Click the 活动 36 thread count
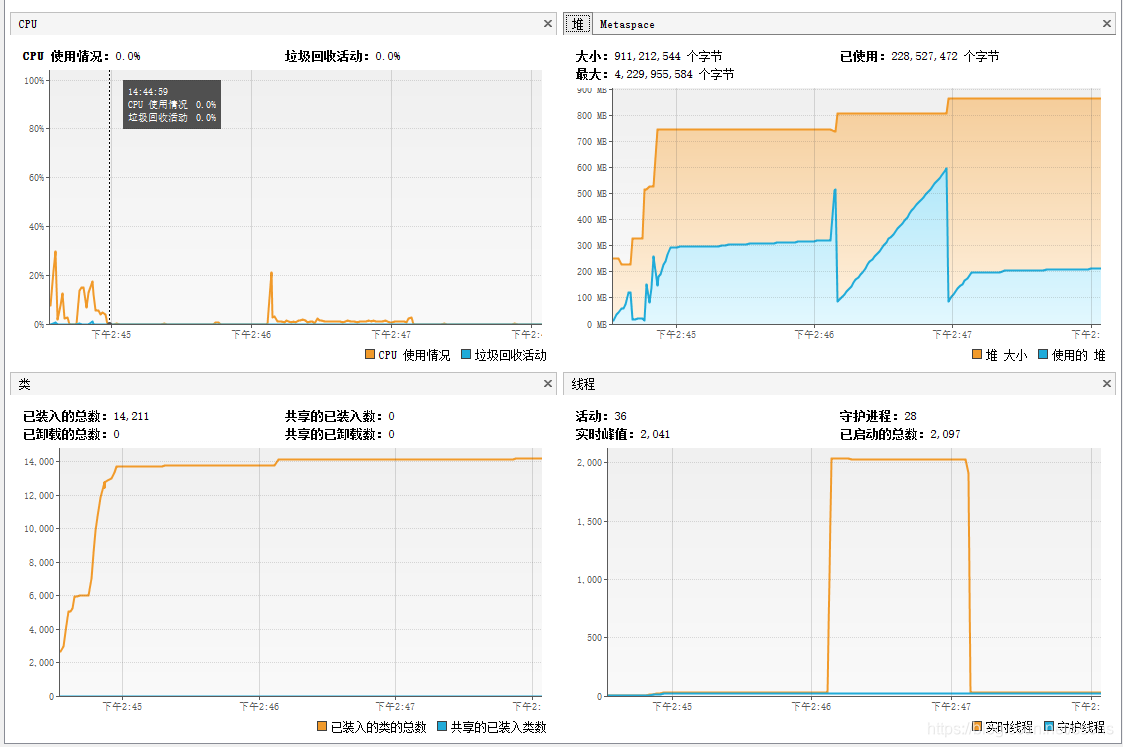This screenshot has height=747, width=1123. [x=620, y=416]
